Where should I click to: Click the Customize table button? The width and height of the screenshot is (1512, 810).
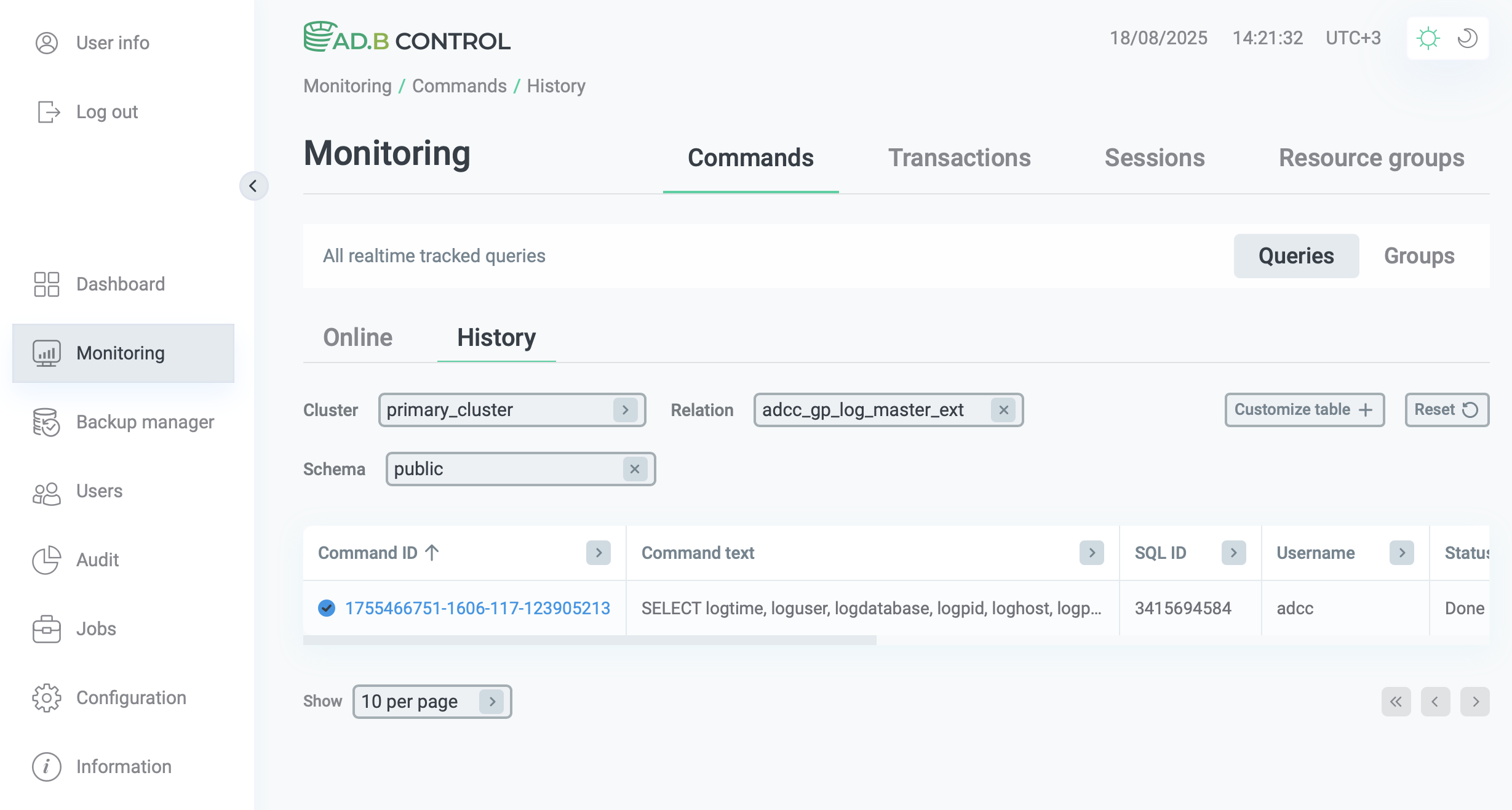click(x=1304, y=410)
